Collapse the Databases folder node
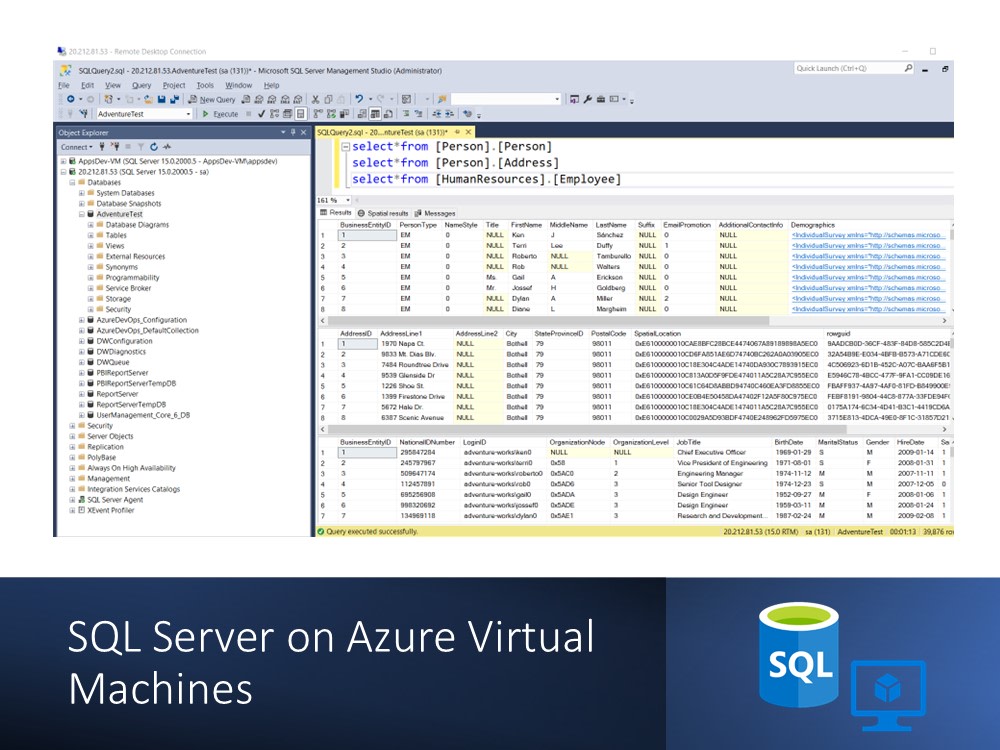Image resolution: width=1000 pixels, height=750 pixels. 72,182
